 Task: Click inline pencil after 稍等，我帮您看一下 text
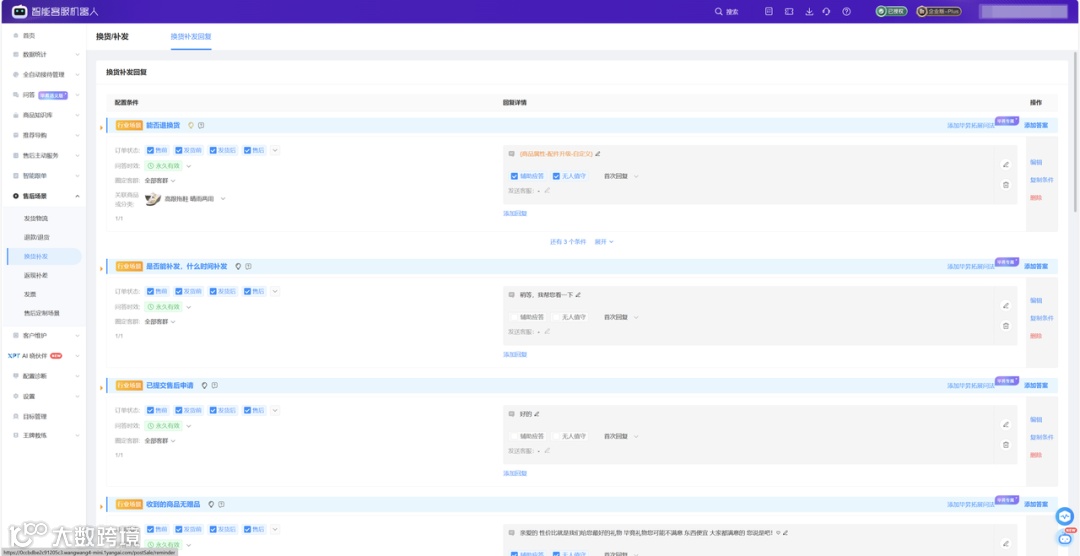[578, 295]
